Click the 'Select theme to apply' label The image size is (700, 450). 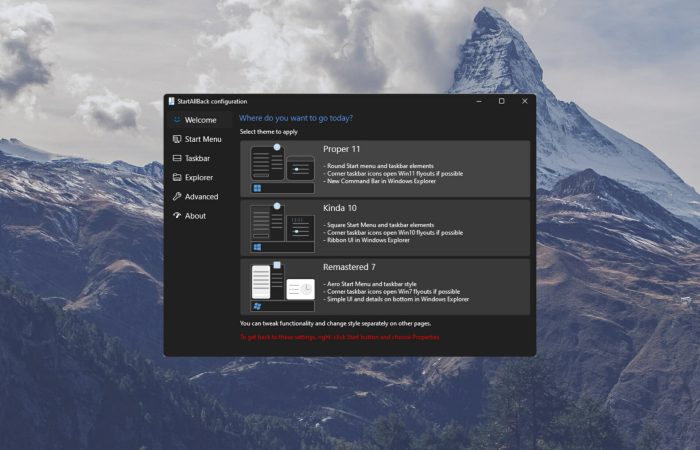(x=269, y=132)
